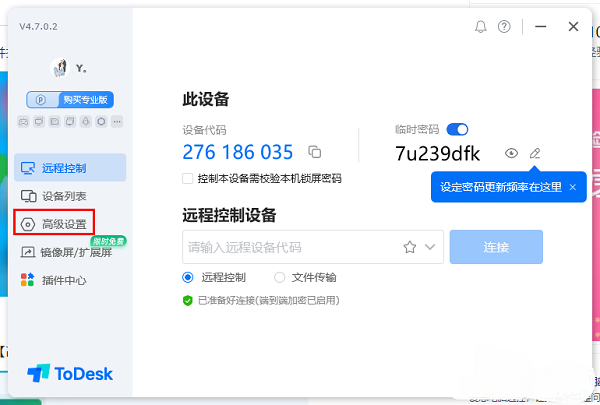Show temporary password with eye icon
Screen dimensions: 600x405
pos(511,153)
